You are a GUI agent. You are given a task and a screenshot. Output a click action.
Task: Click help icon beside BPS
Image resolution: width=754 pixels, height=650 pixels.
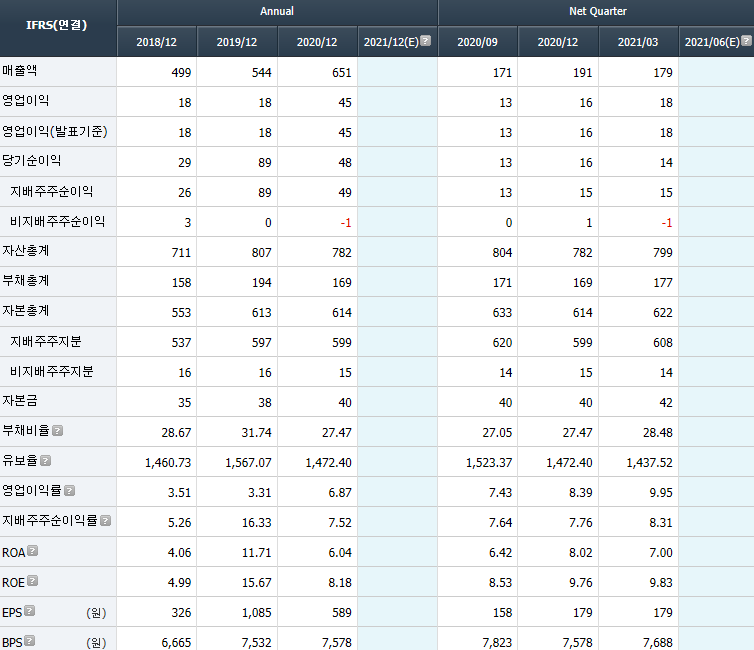[x=30, y=641]
